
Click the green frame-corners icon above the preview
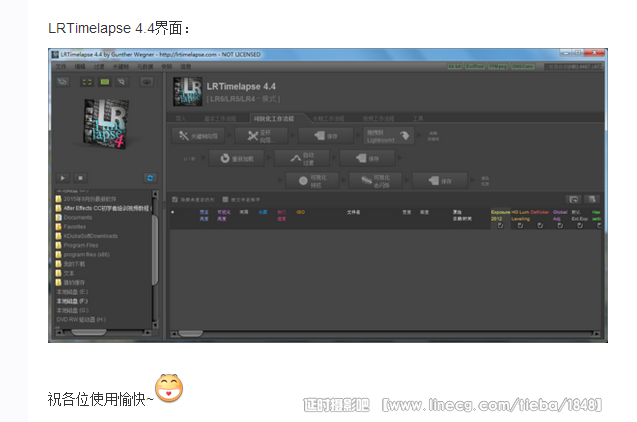point(87,82)
